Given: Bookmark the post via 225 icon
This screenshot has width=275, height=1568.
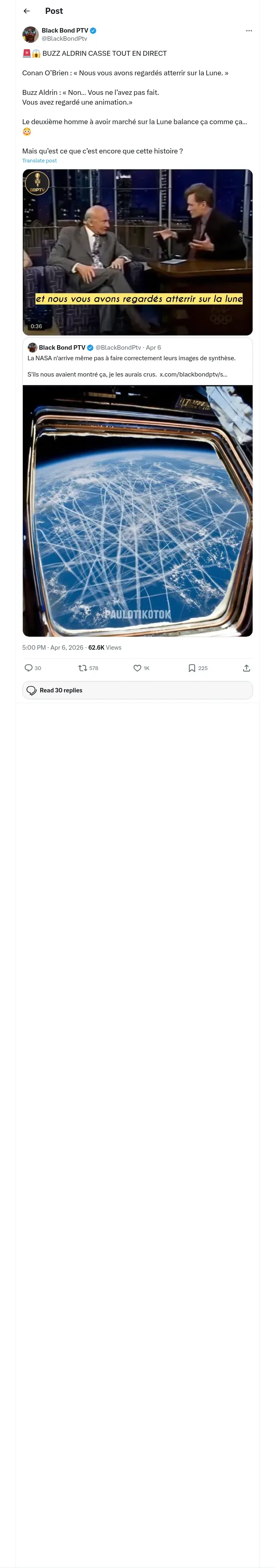Looking at the screenshot, I should click(x=198, y=668).
